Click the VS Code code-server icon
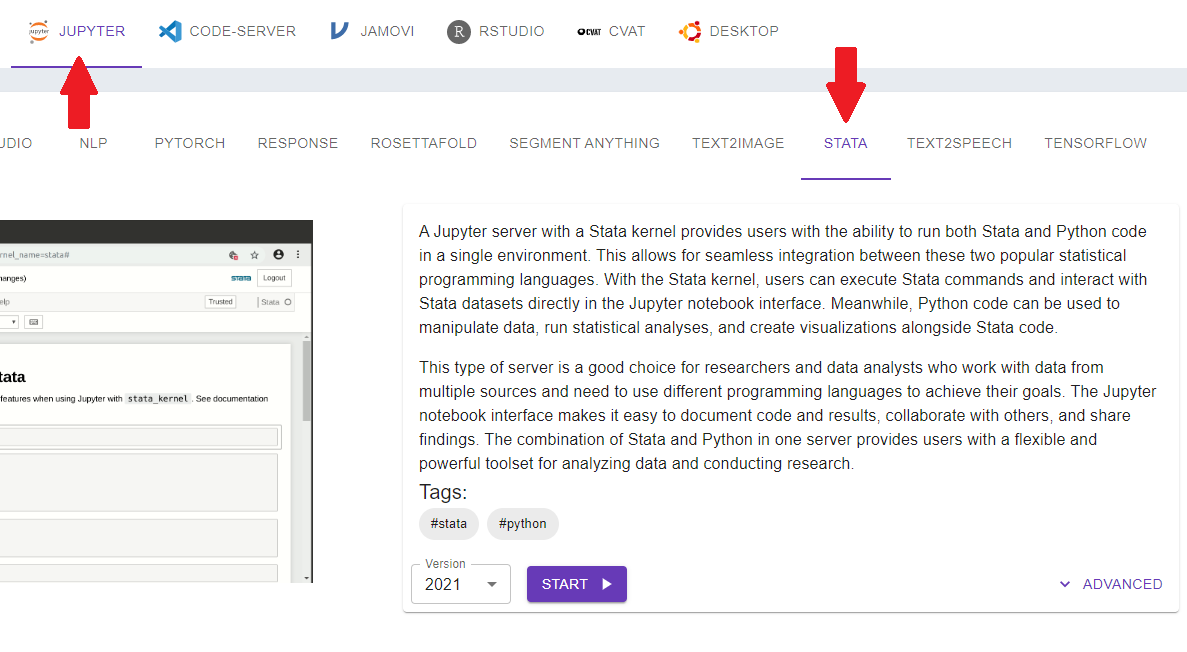Image resolution: width=1187 pixels, height=652 pixels. click(x=170, y=31)
